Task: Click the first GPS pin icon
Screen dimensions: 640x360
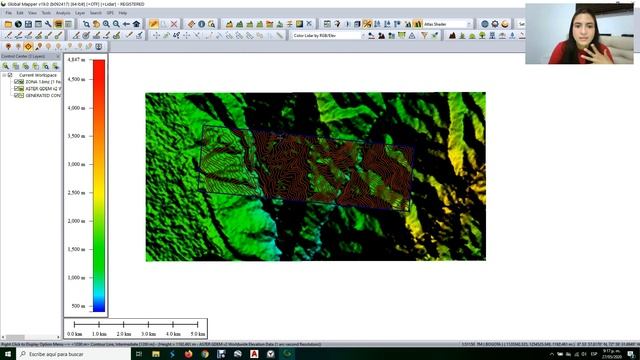Action: tap(8, 47)
